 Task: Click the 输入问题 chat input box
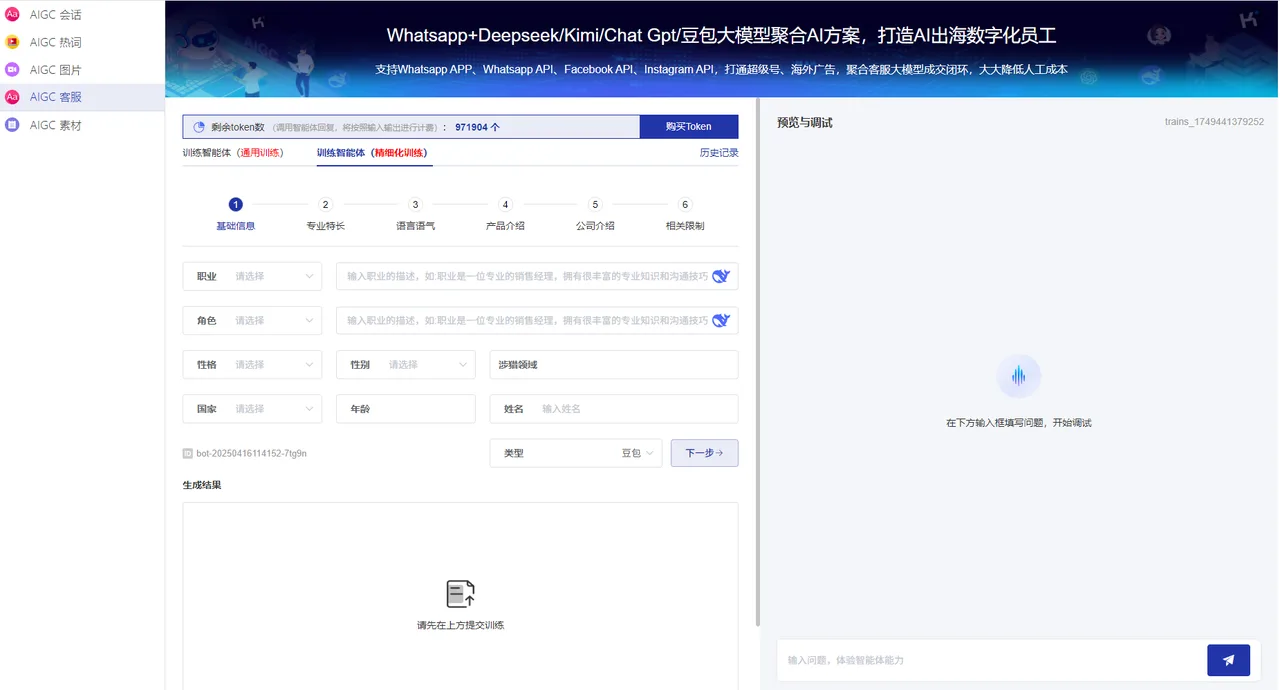990,660
